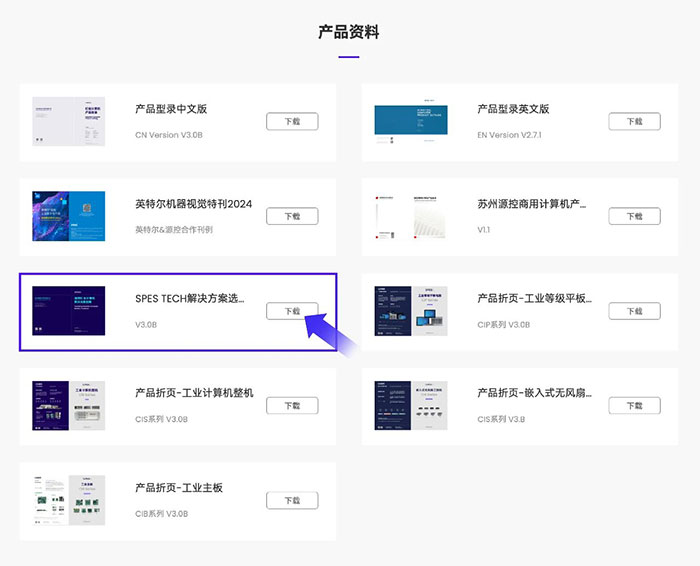Download the SPES TECH解决方案选 file
This screenshot has width=700, height=566.
coord(292,311)
